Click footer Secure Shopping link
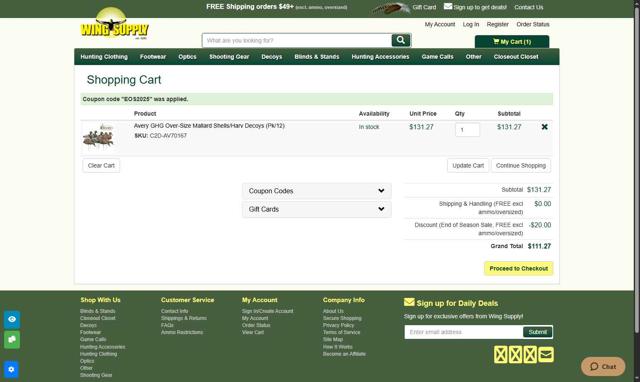This screenshot has height=382, width=640. click(342, 318)
